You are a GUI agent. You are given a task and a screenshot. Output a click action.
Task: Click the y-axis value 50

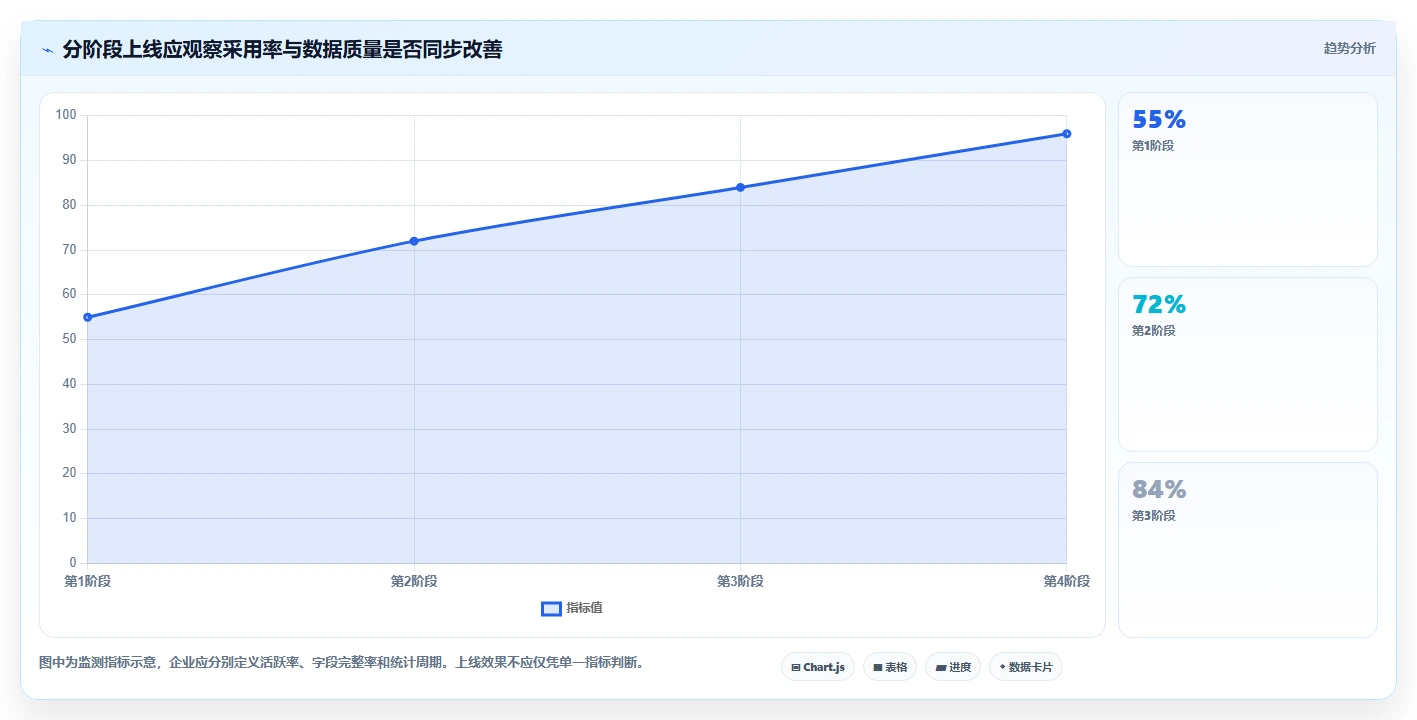(69, 339)
